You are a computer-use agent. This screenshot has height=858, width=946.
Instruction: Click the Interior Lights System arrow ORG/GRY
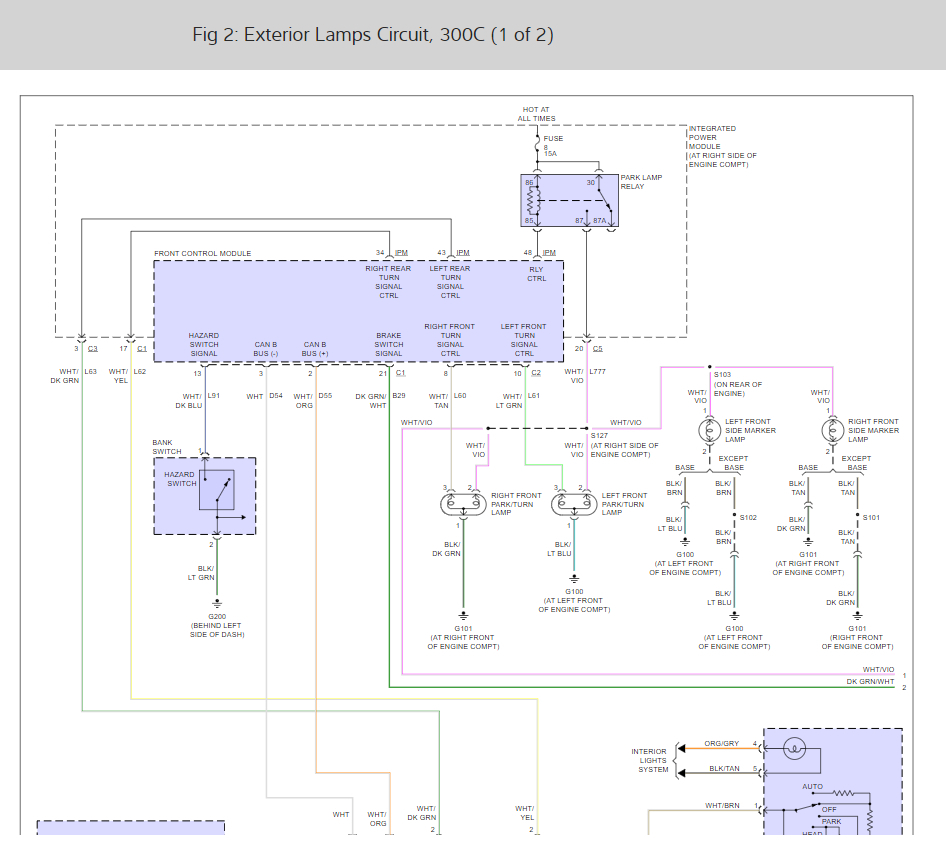pos(681,748)
